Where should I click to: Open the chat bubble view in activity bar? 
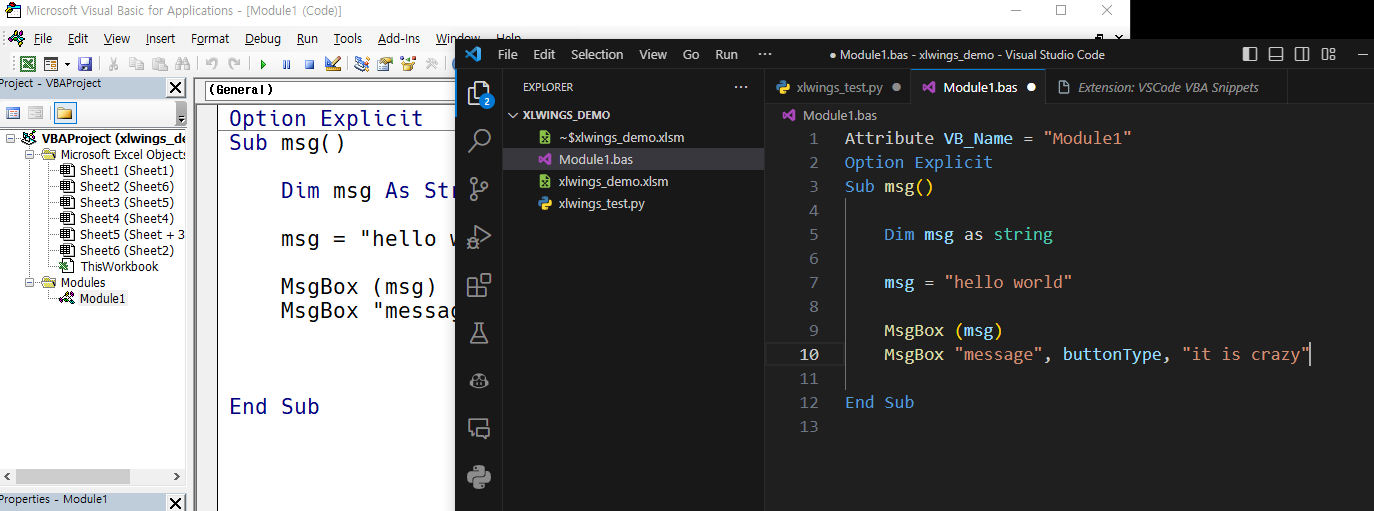480,429
